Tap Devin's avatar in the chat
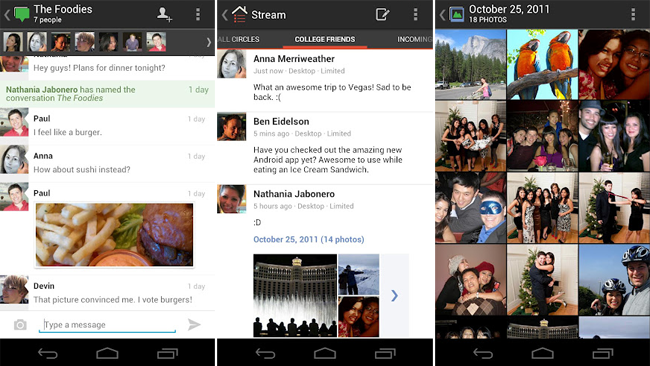The height and width of the screenshot is (366, 650). [15, 289]
